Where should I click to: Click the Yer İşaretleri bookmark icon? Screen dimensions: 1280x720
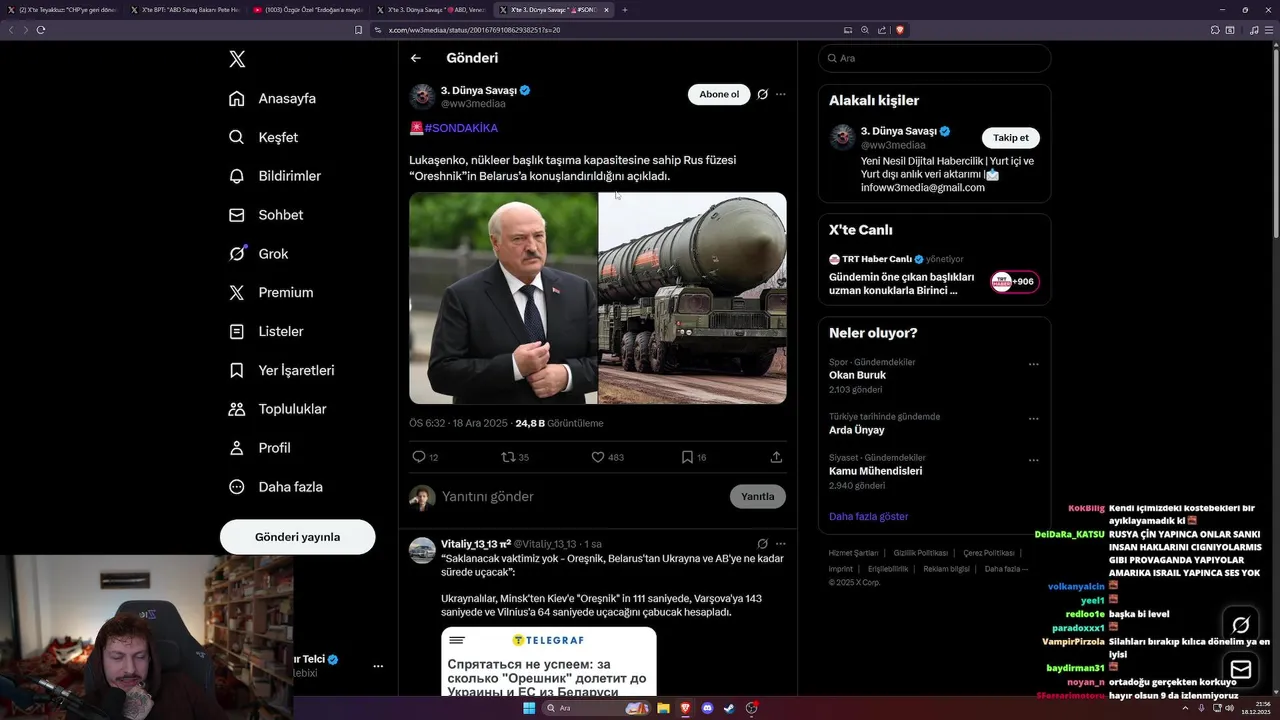(237, 370)
